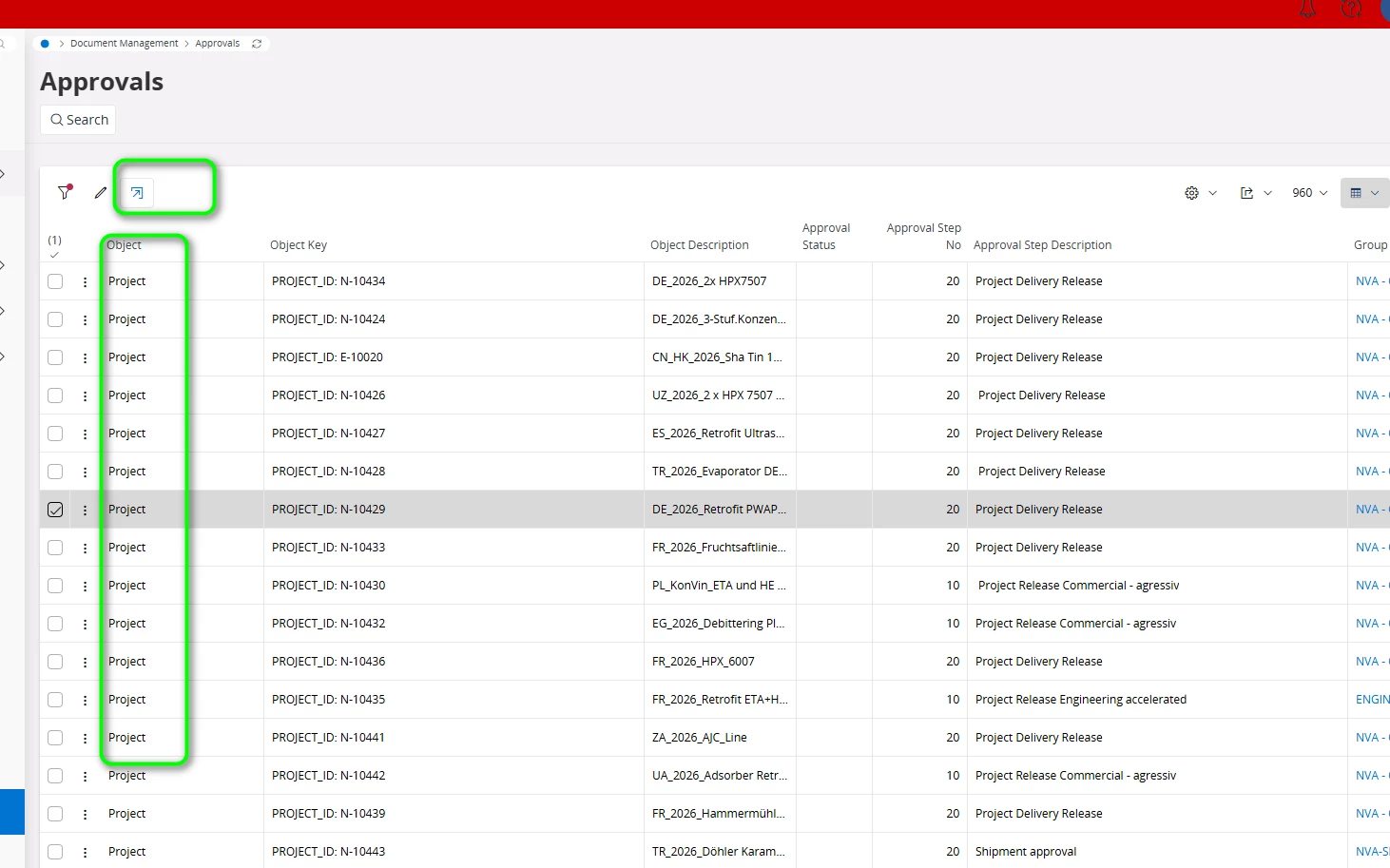
Task: Open row menu for PROJECT_ID: N-10439
Action: 86,814
